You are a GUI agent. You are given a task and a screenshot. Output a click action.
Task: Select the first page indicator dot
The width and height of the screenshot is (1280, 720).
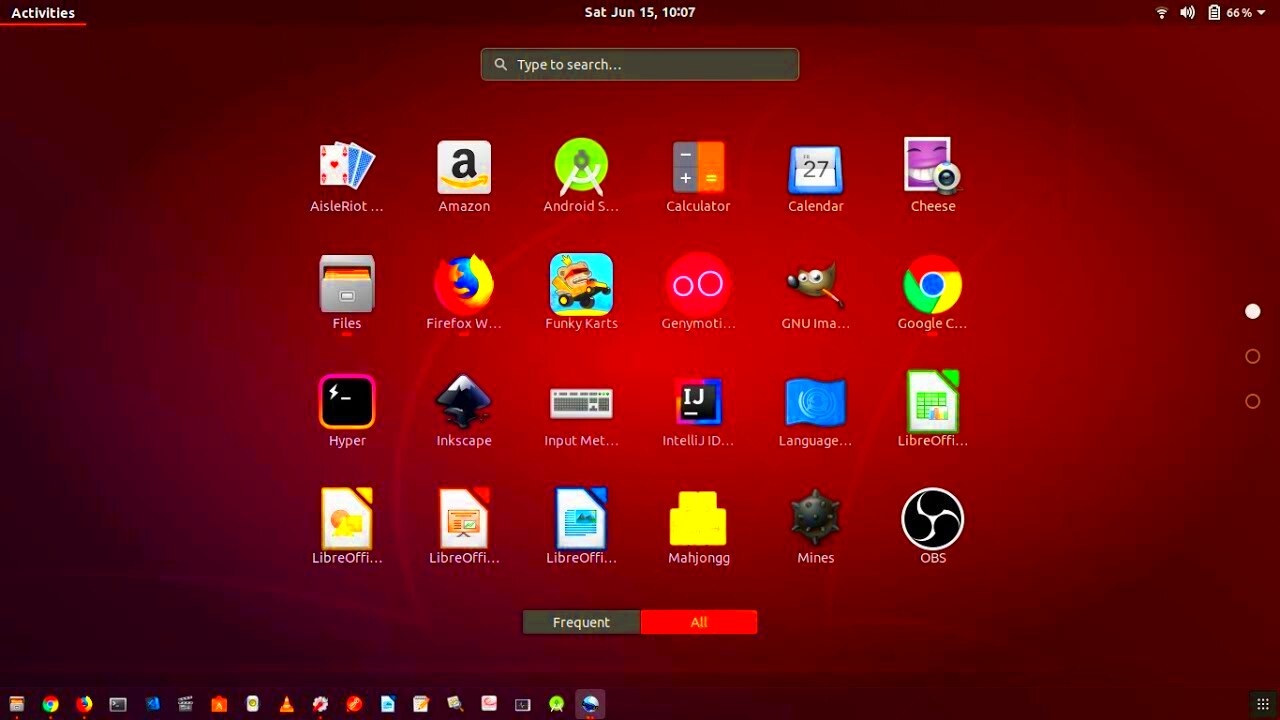point(1252,312)
